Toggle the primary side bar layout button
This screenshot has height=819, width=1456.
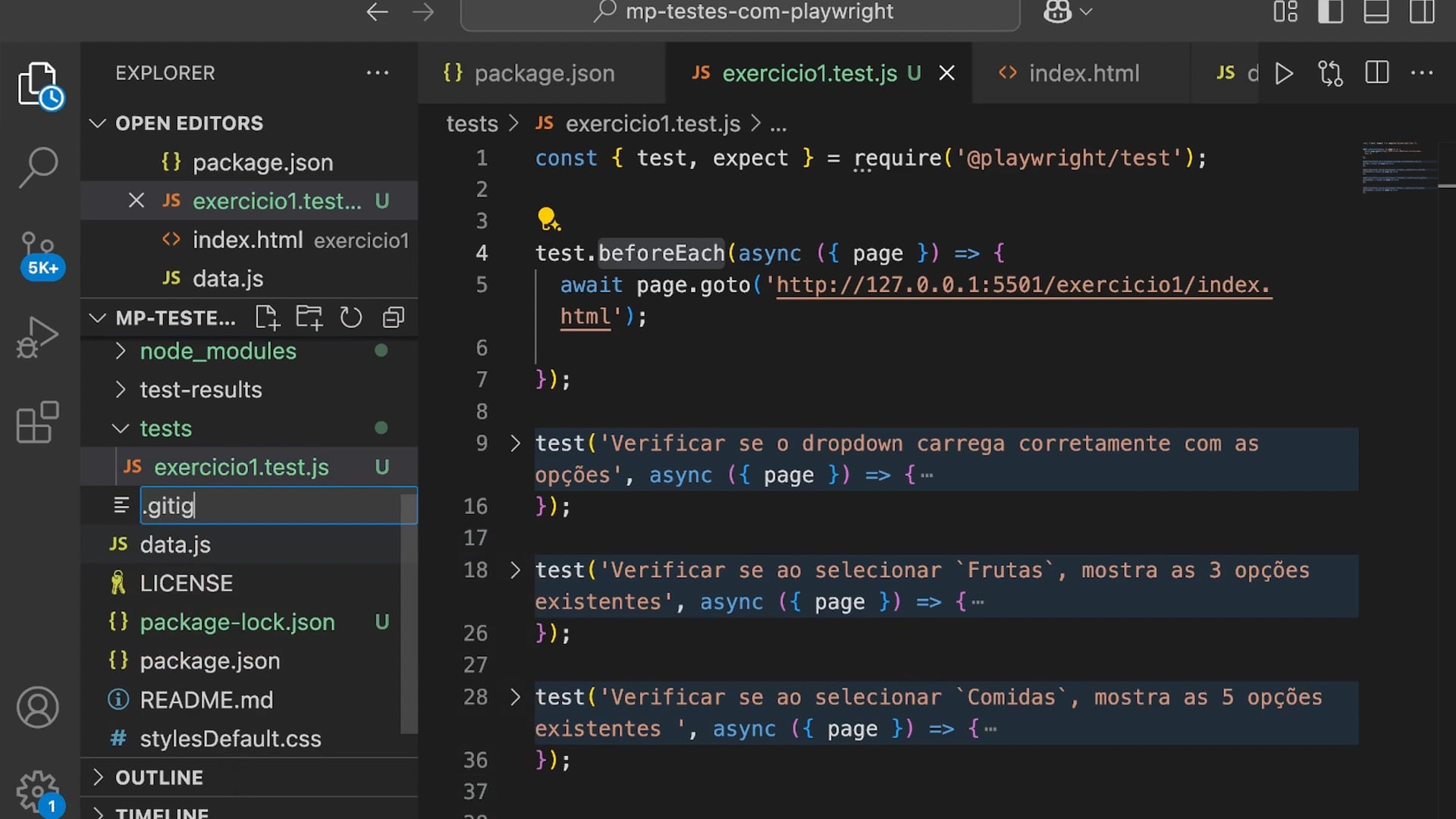pyautogui.click(x=1330, y=12)
